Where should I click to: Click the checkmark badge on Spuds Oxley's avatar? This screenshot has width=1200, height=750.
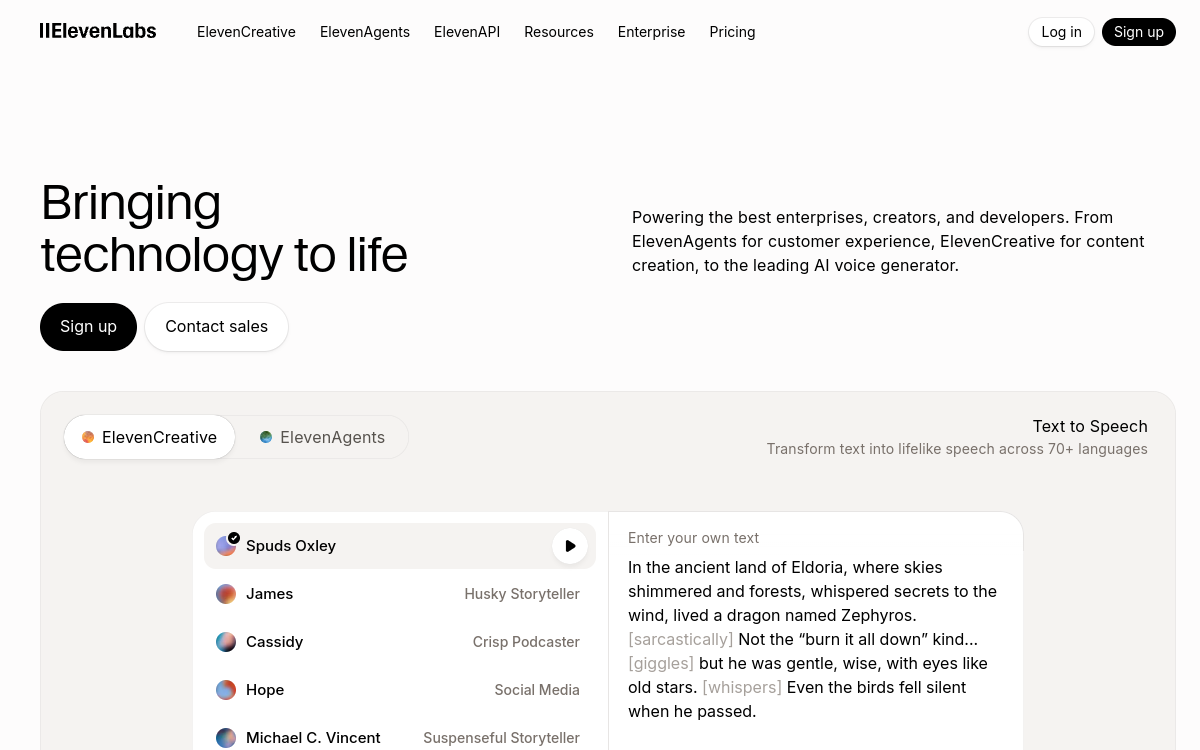click(234, 537)
